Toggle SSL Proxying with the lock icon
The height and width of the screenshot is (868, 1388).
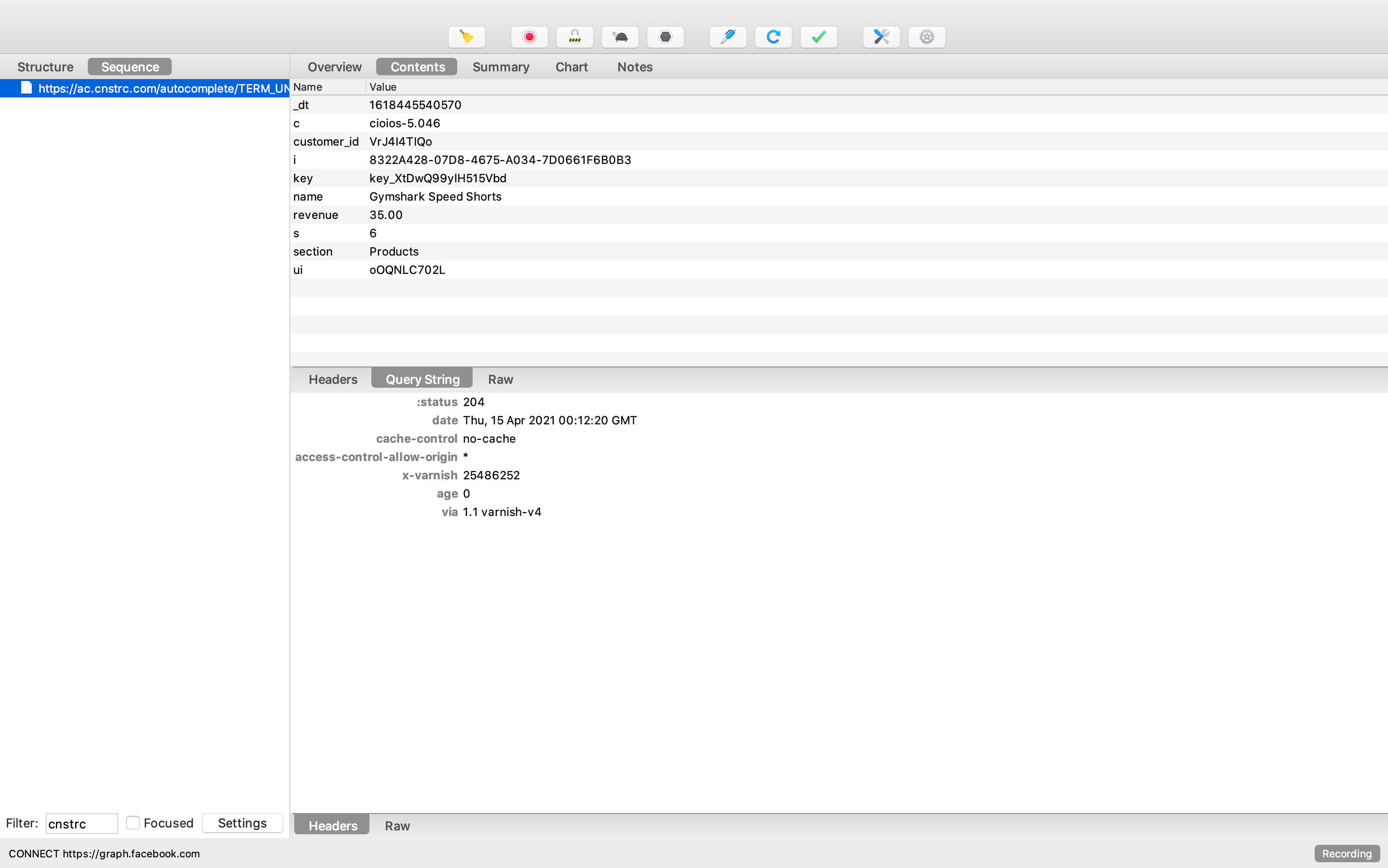pos(574,37)
